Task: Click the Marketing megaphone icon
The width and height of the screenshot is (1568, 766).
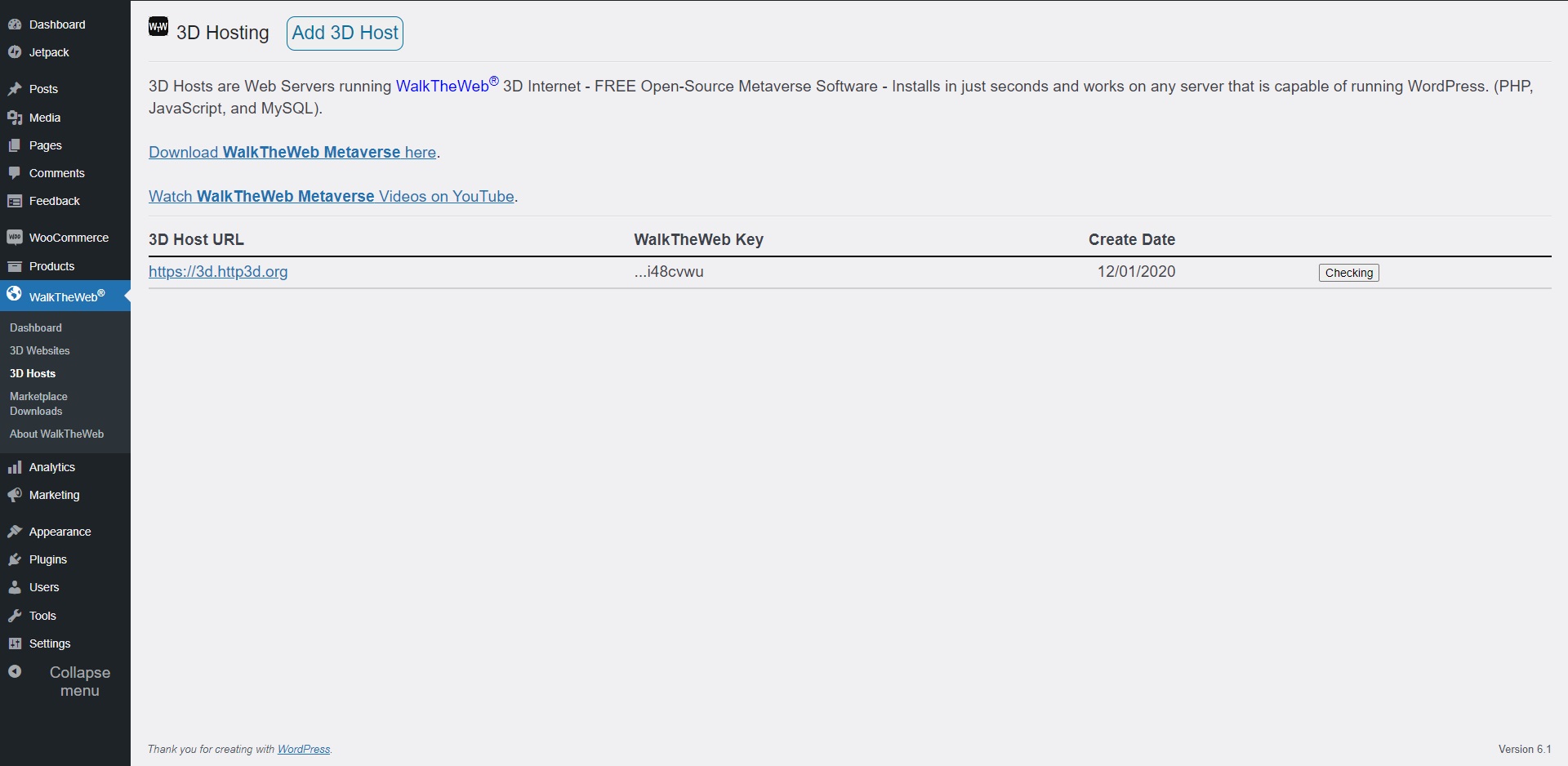Action: click(x=15, y=495)
